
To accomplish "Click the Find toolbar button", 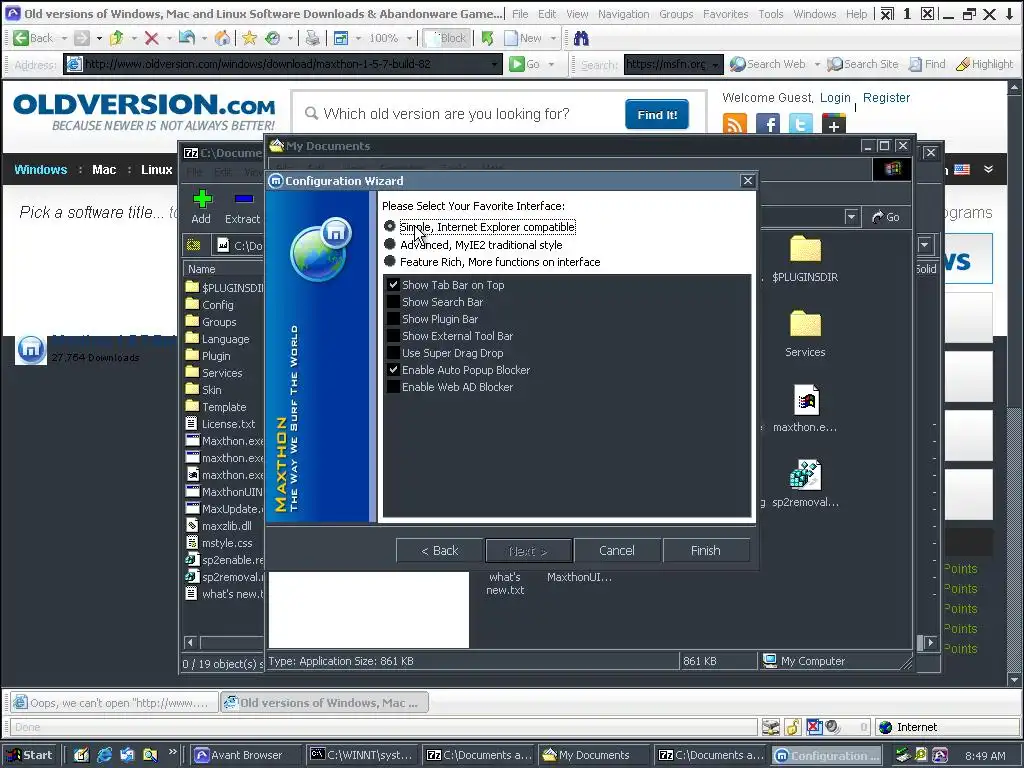I will point(927,64).
